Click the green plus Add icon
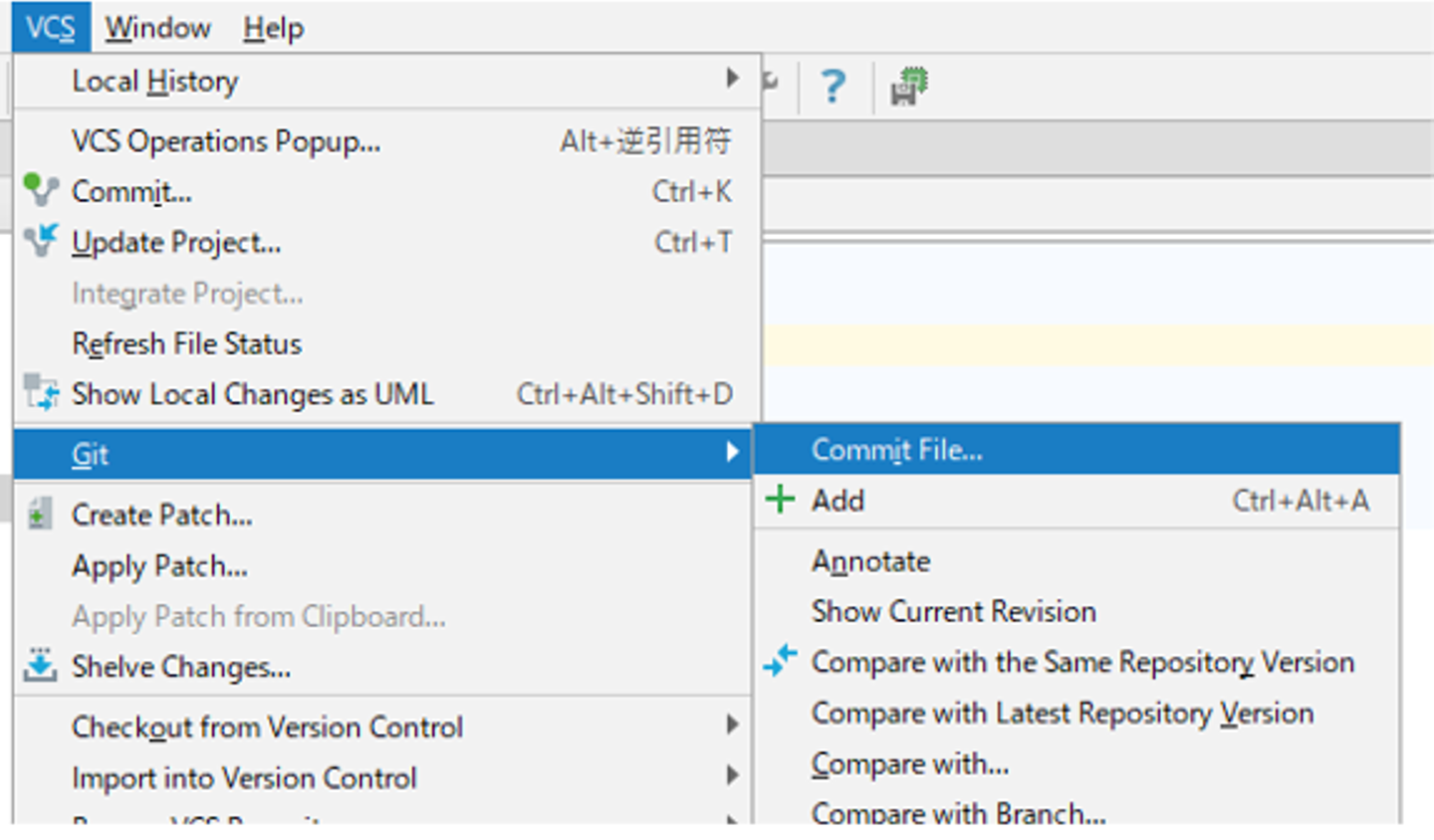 (x=780, y=500)
